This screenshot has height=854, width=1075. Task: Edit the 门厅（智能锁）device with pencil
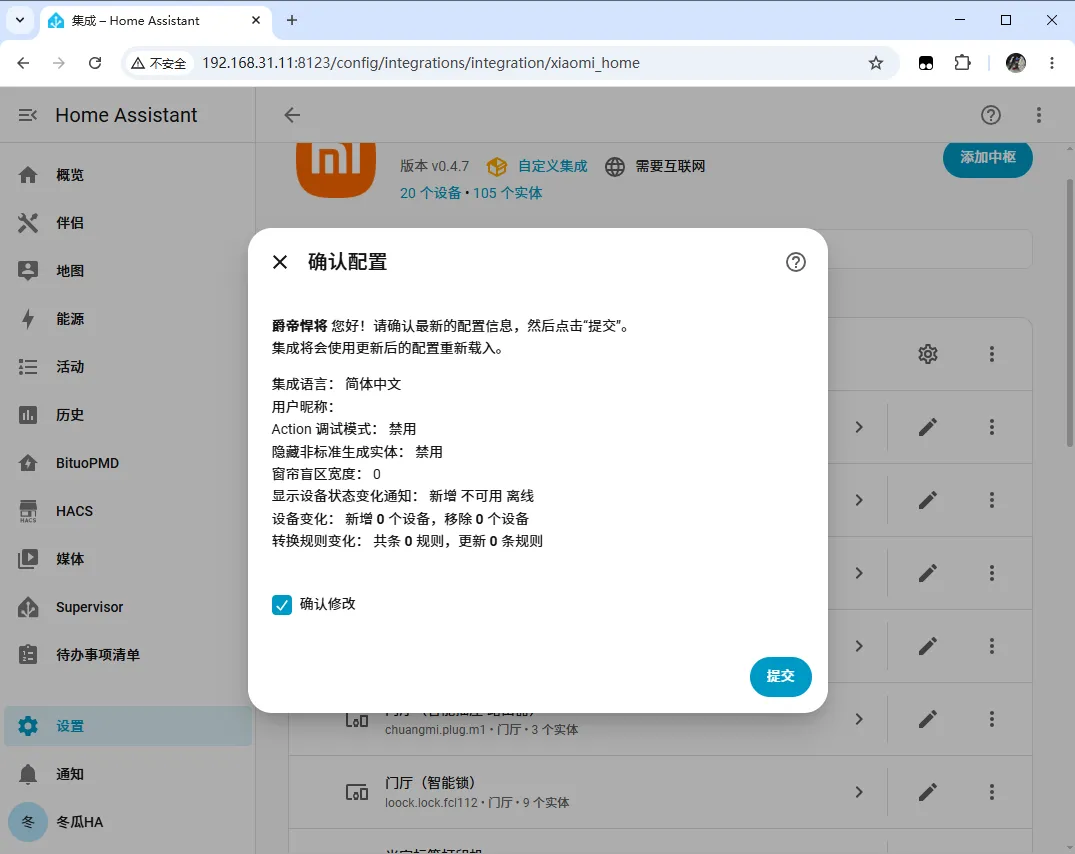click(928, 792)
